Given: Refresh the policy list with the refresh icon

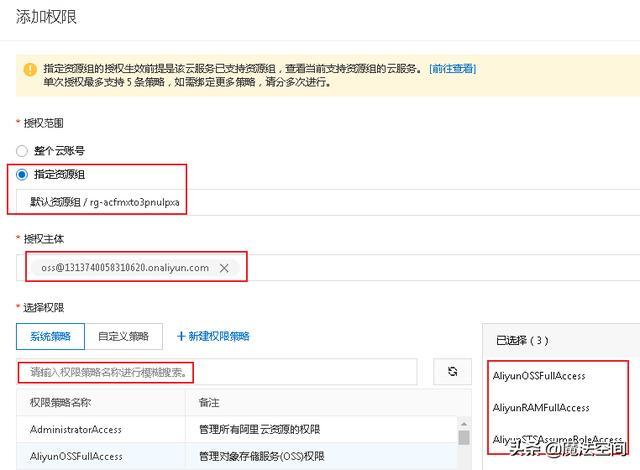Looking at the screenshot, I should pyautogui.click(x=452, y=372).
